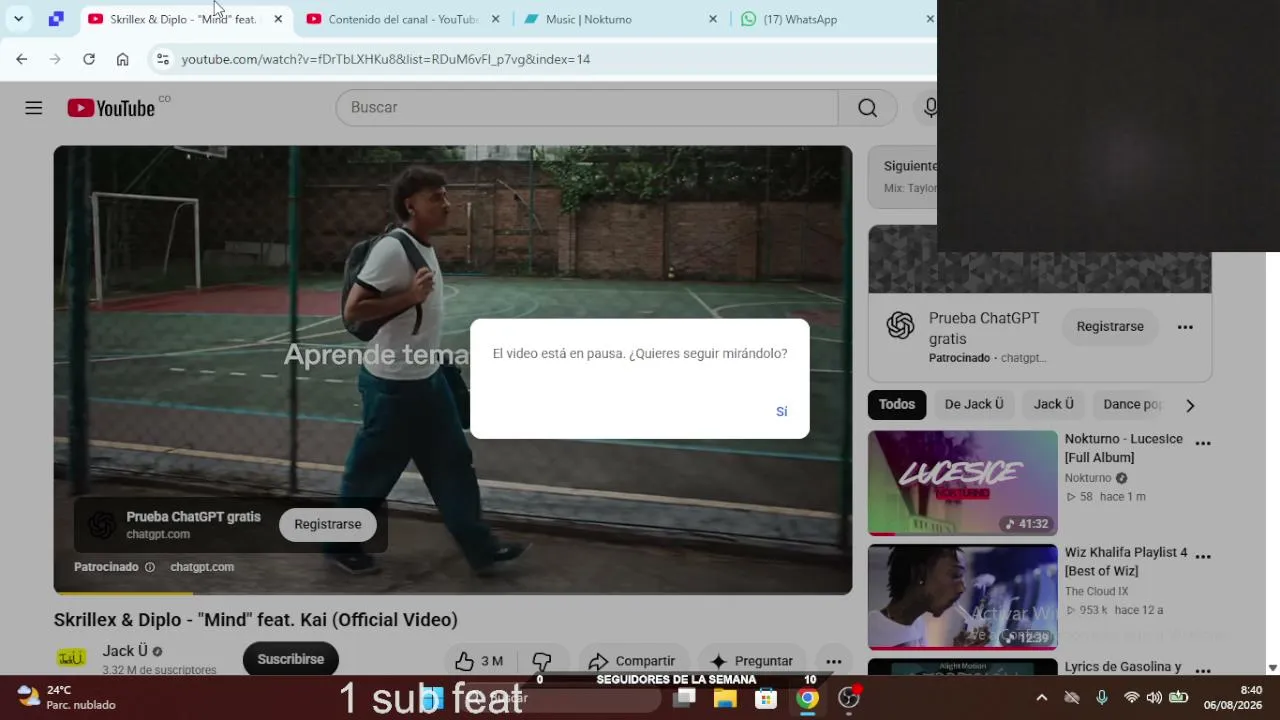Viewport: 1280px width, 720px height.
Task: Show more filter chips with the right arrow
Action: [x=1190, y=405]
